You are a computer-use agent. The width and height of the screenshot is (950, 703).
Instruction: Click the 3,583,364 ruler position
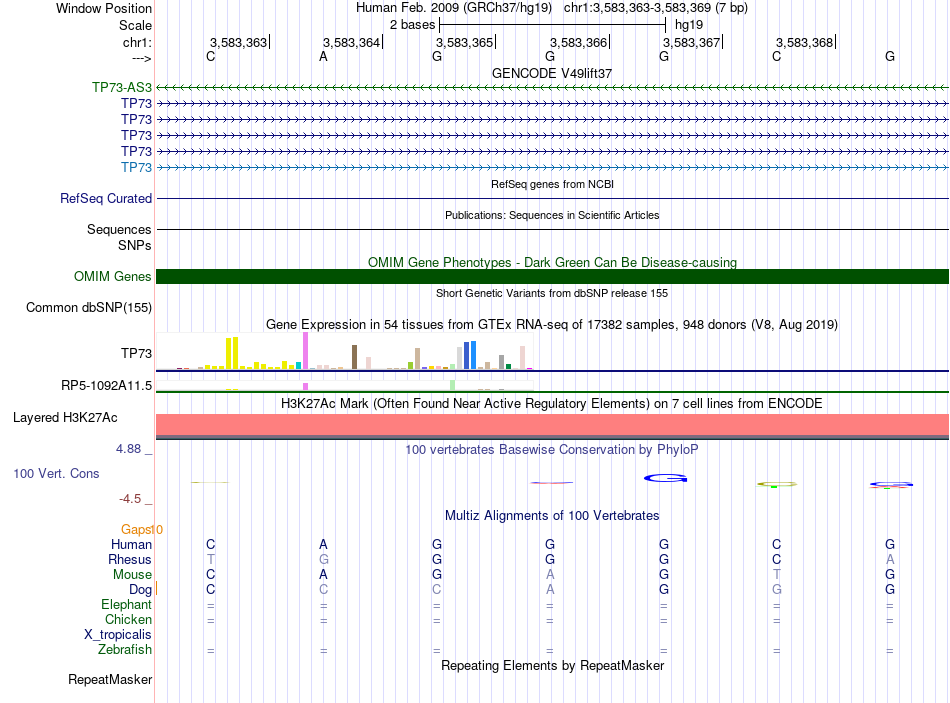[351, 42]
